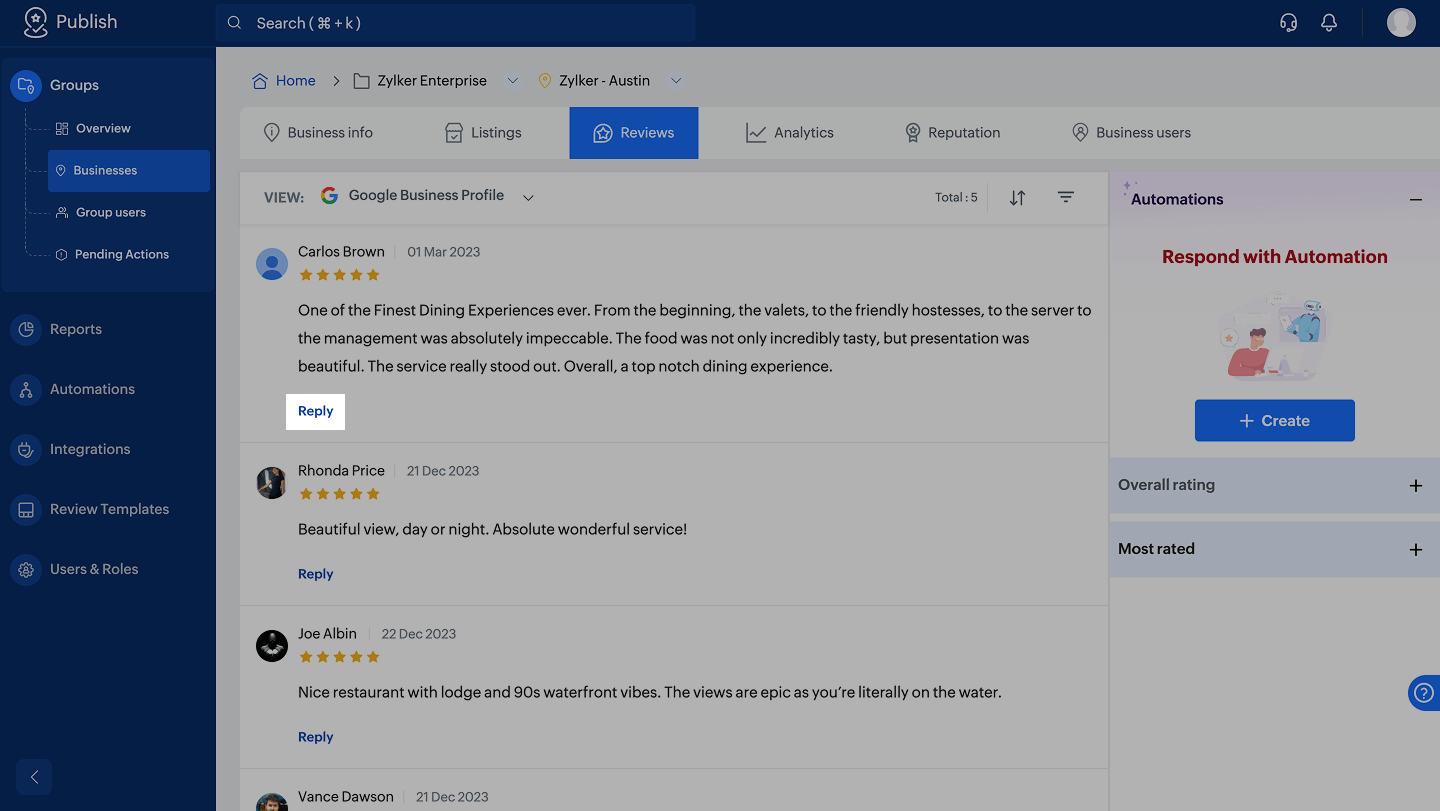1440x811 pixels.
Task: Open the Google Business Profile view dropdown
Action: [528, 197]
